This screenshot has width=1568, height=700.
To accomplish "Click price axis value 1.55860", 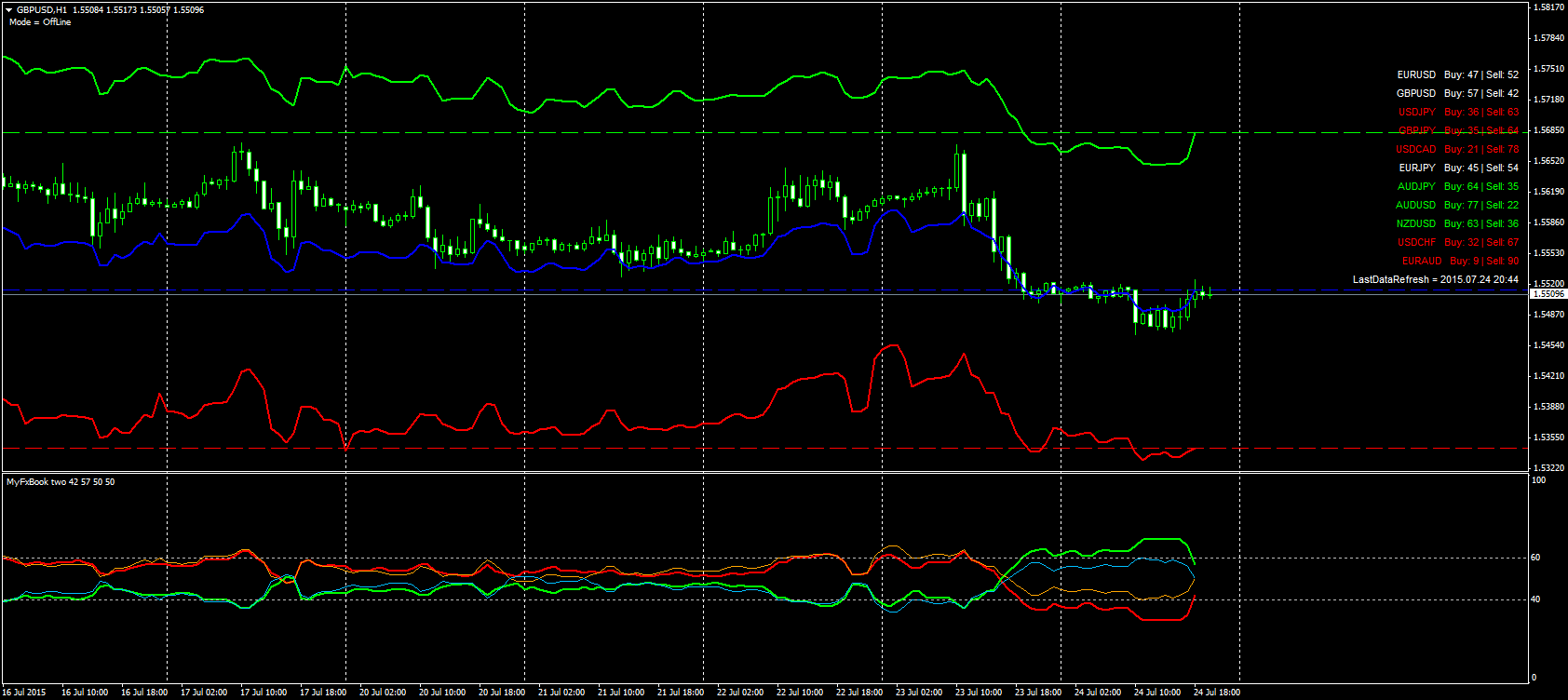I will coord(1548,222).
